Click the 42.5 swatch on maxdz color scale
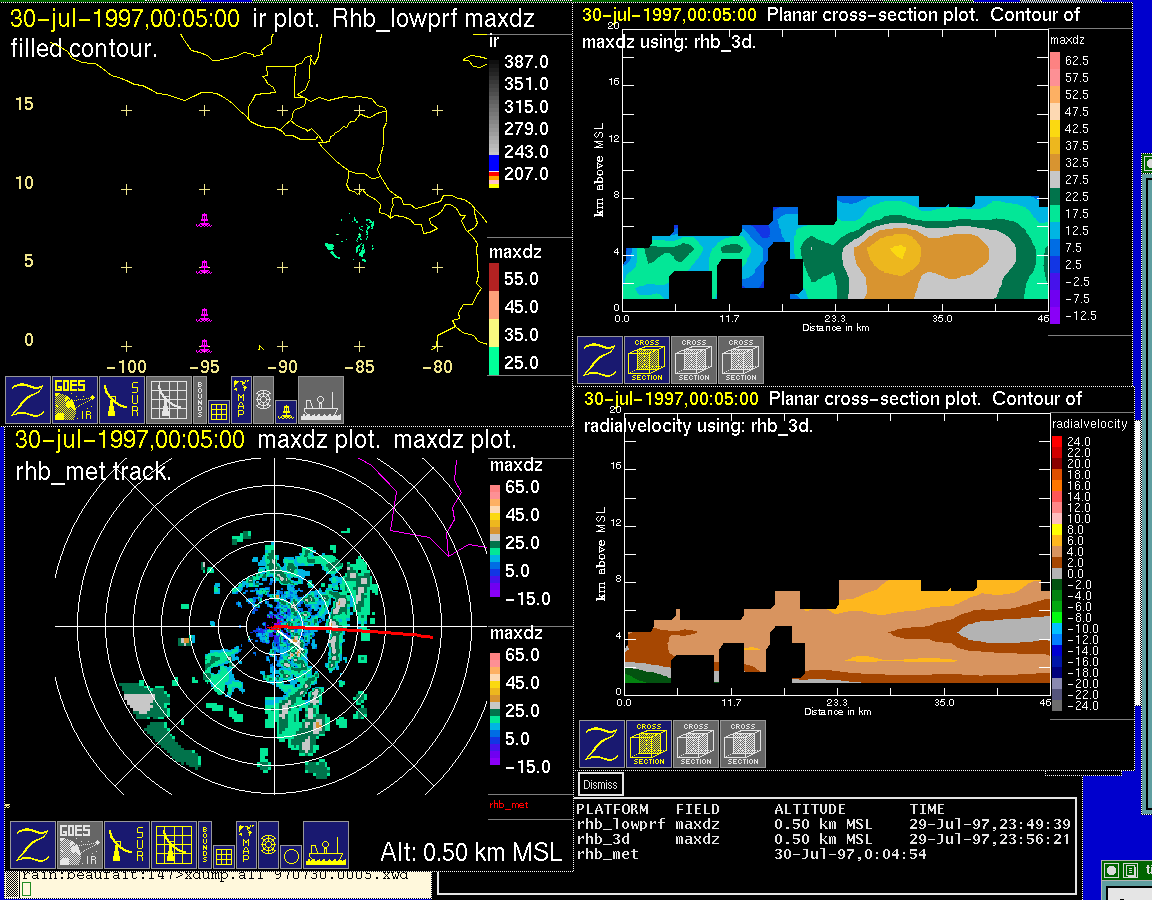The width and height of the screenshot is (1152, 900). [x=1055, y=129]
